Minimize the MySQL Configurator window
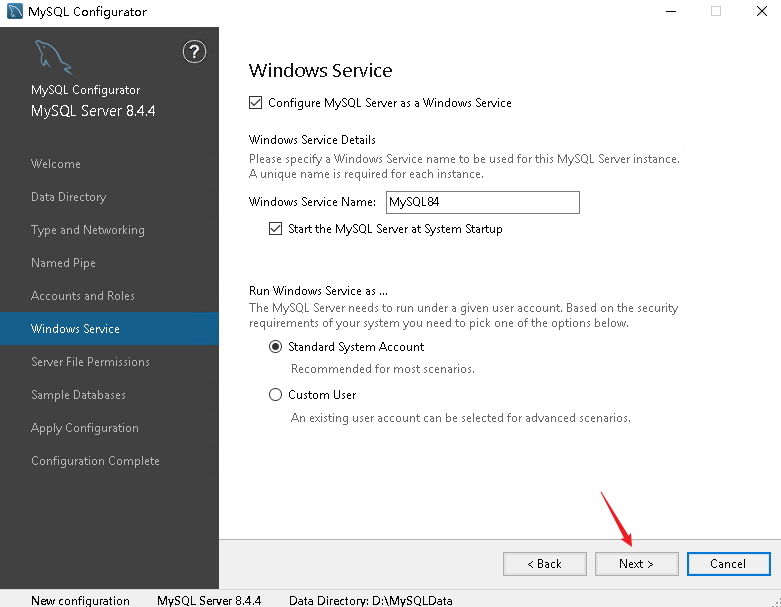 671,11
